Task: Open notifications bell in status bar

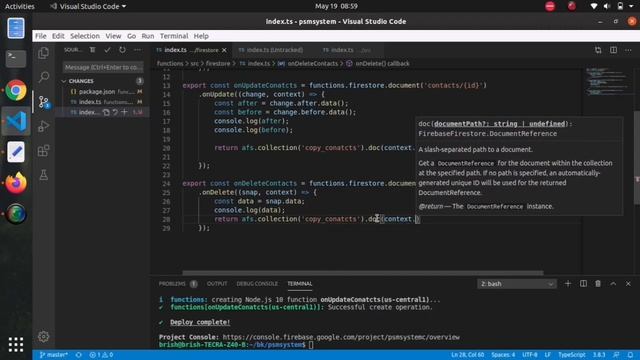Action: (631, 355)
